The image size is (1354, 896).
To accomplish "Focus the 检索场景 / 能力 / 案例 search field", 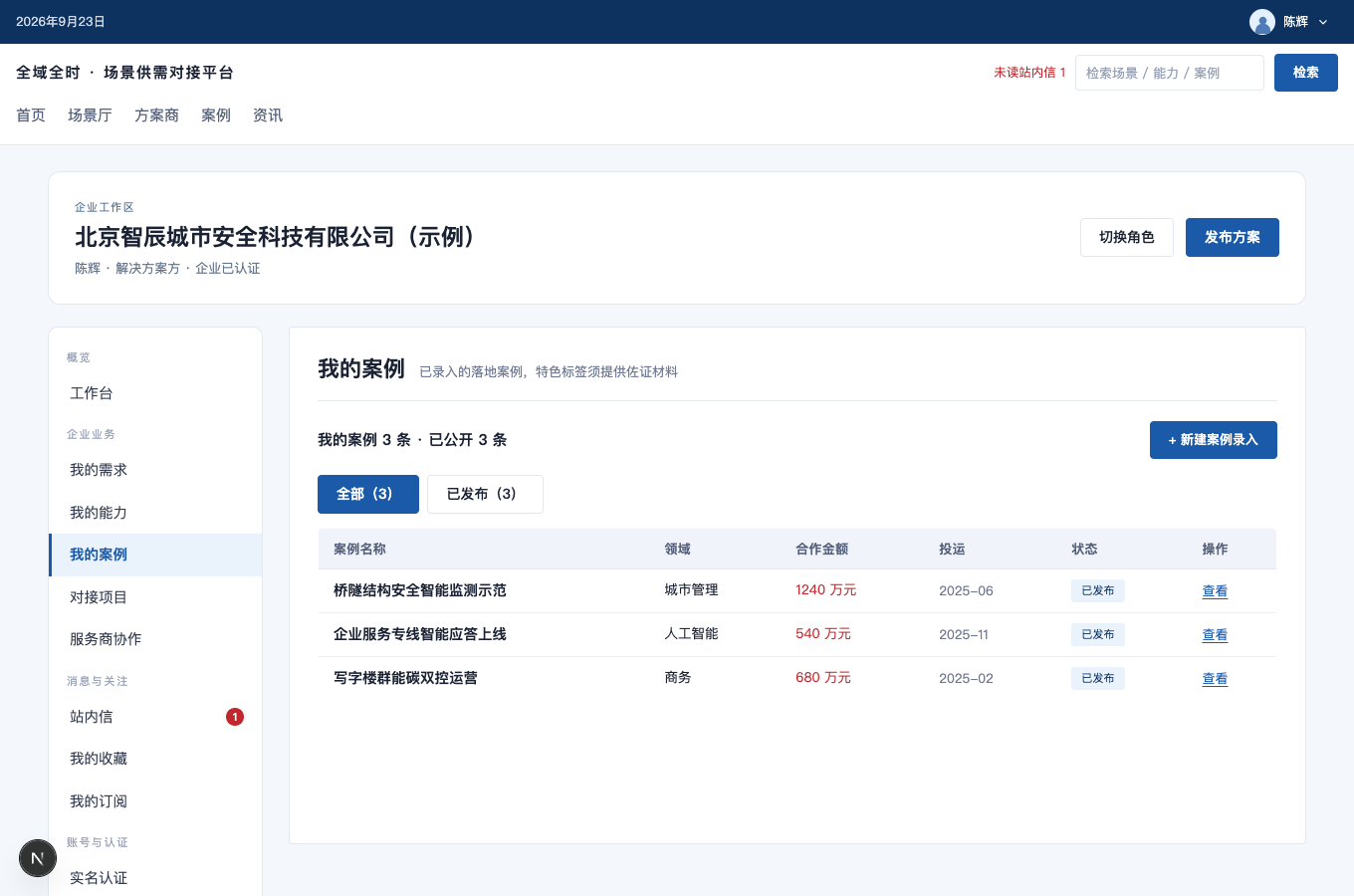I will 1170,73.
